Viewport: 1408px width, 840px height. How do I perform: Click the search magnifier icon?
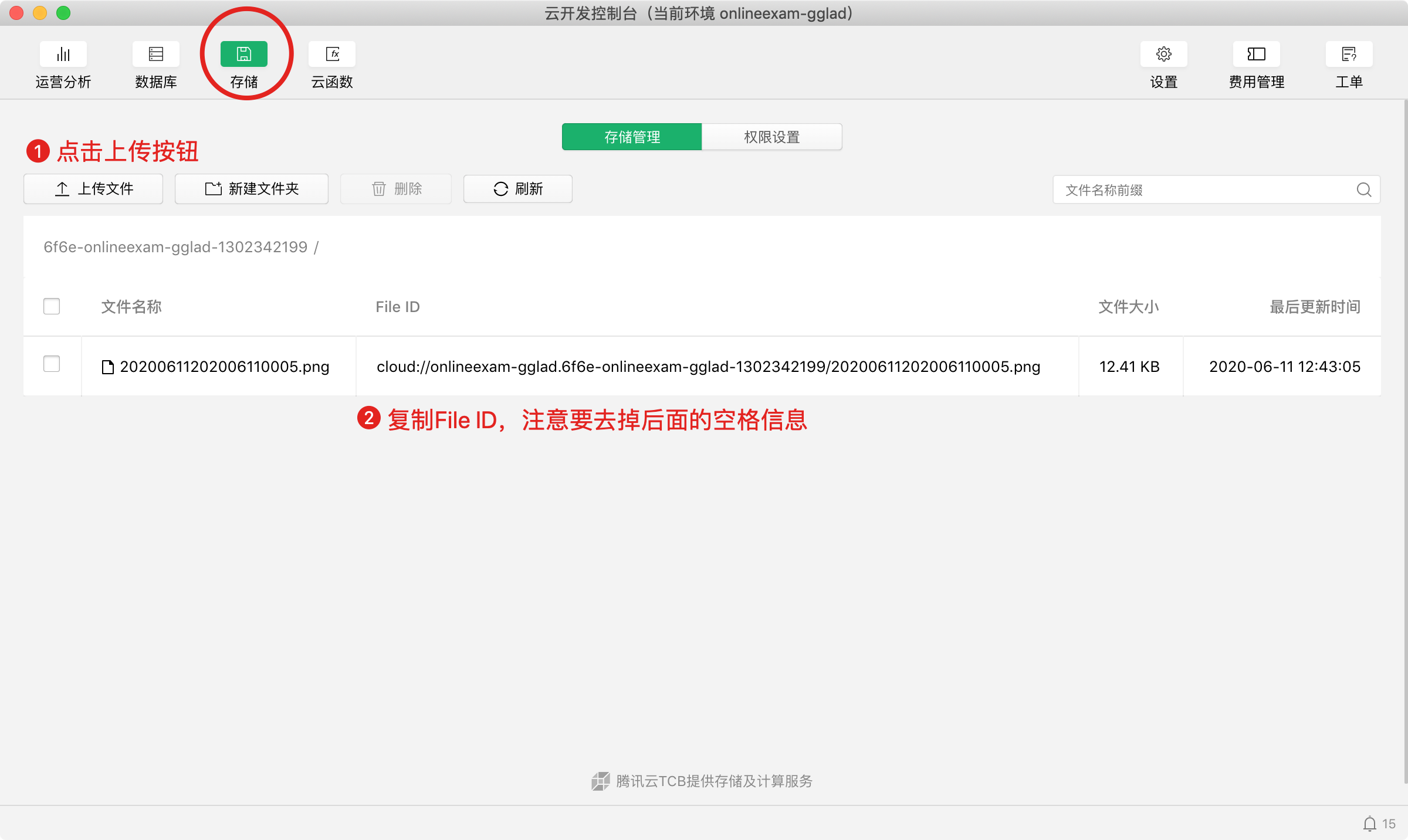coord(1363,189)
